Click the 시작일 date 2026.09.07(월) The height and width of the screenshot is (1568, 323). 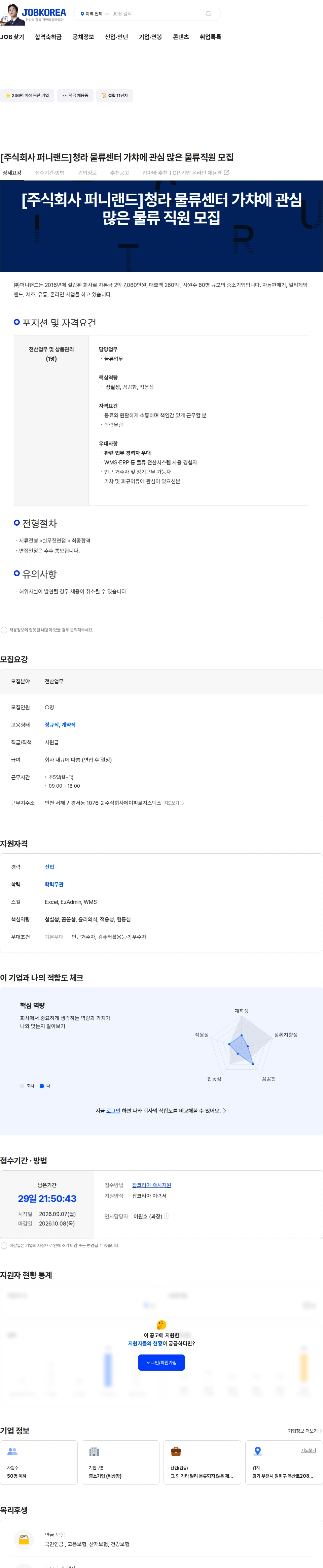(x=57, y=1214)
